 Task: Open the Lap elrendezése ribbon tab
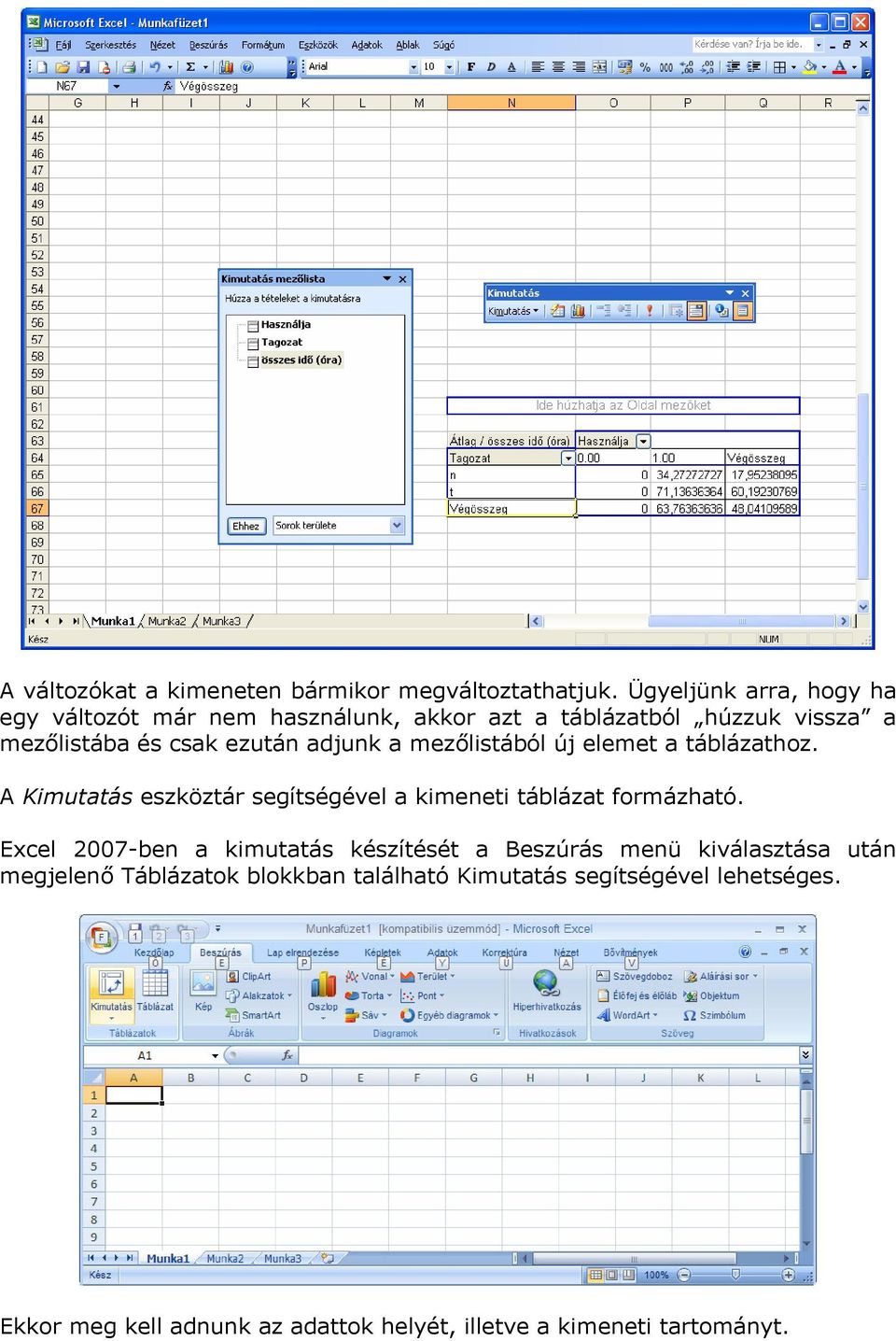pyautogui.click(x=302, y=953)
